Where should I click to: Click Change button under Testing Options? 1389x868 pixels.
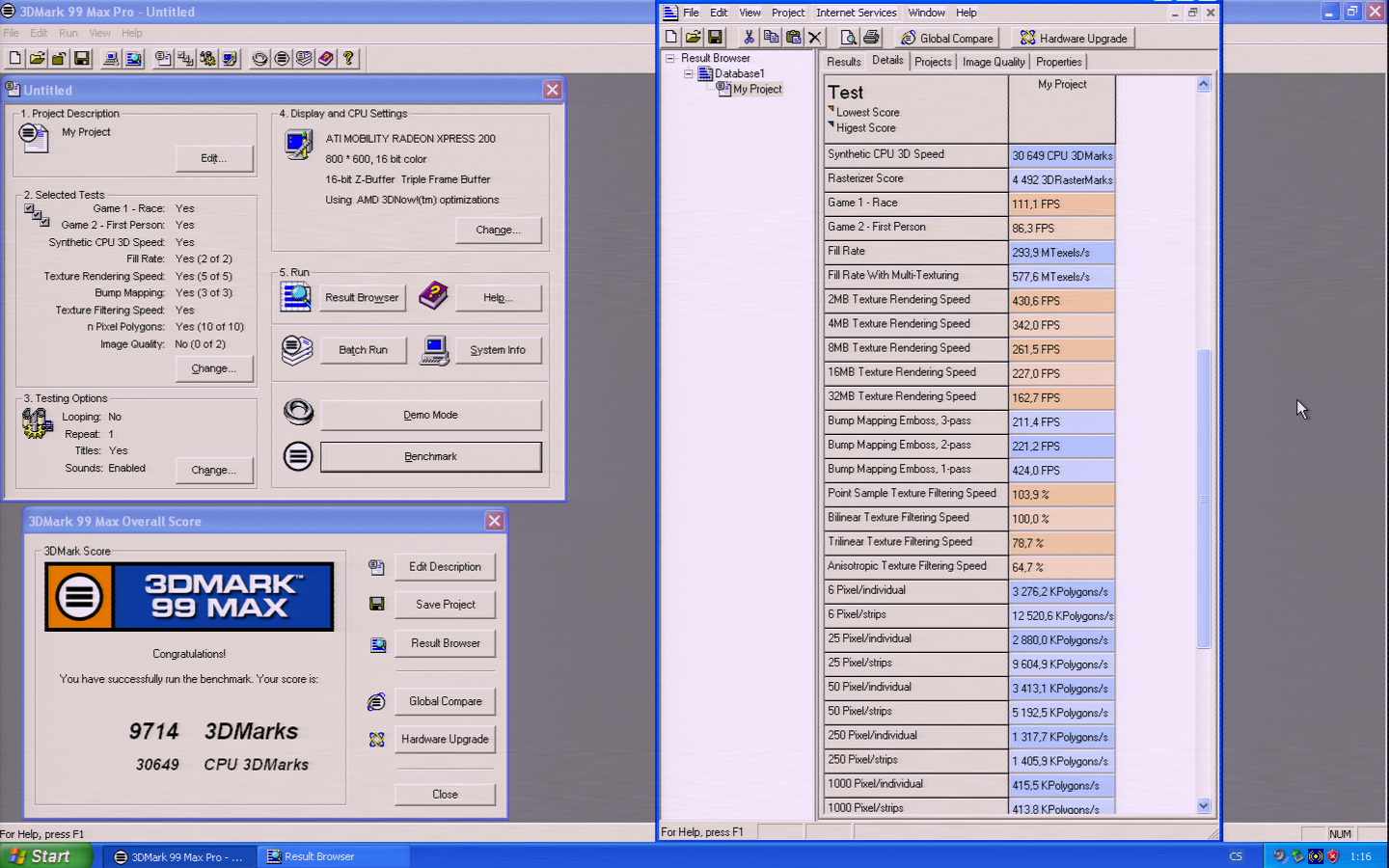214,470
